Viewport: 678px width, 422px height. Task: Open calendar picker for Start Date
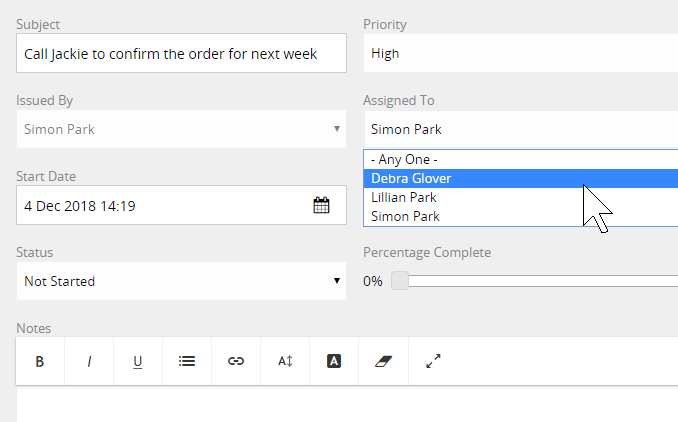click(321, 205)
